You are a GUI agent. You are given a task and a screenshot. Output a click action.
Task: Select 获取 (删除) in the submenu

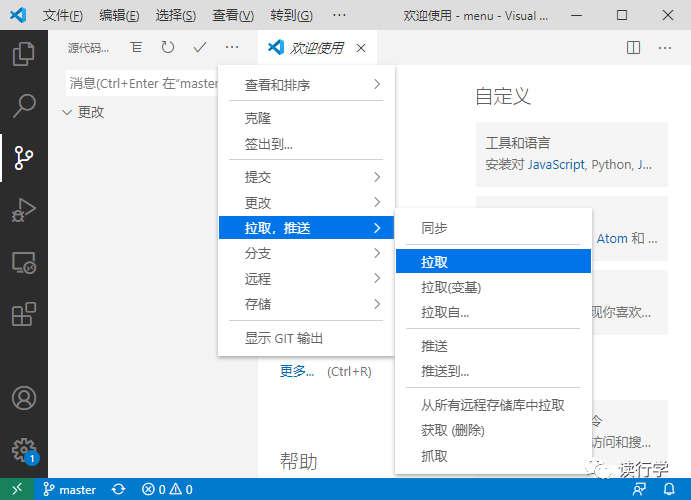(494, 430)
